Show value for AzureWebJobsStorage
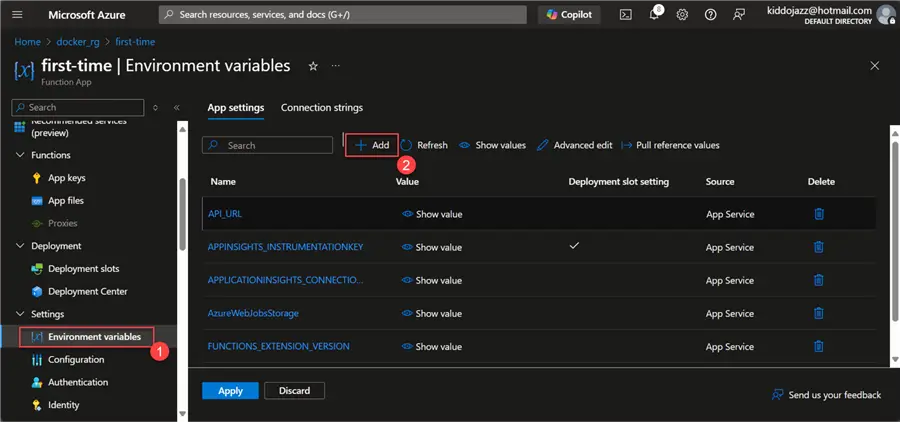Screen dimensions: 900x422 (432, 313)
